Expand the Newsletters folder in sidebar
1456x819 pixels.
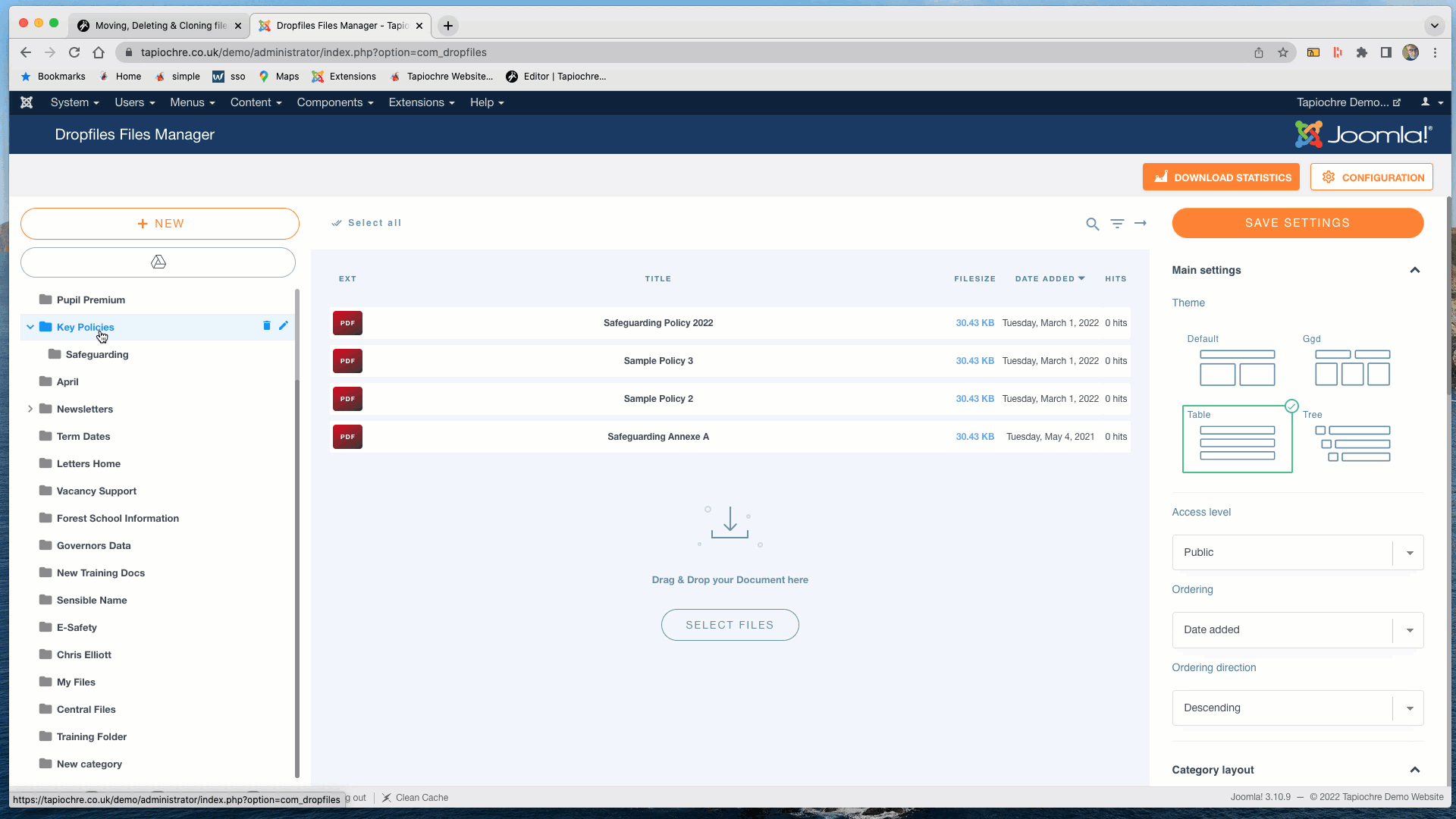(30, 408)
